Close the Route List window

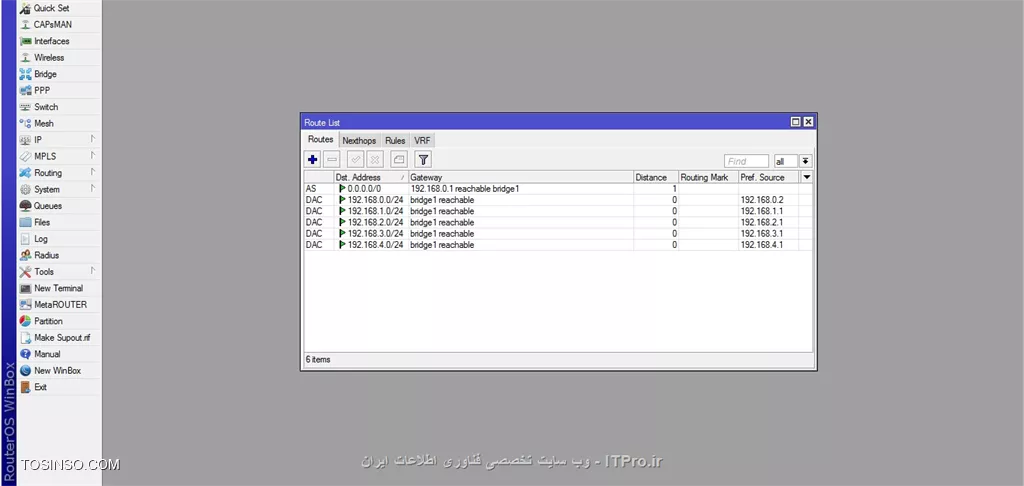(x=808, y=122)
